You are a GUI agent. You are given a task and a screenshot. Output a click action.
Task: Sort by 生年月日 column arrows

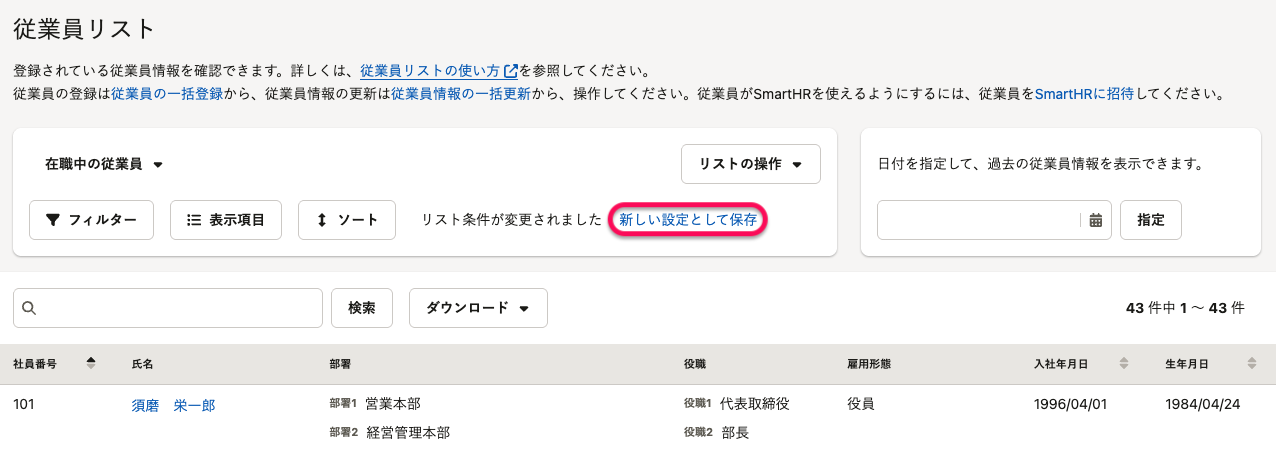point(1252,364)
